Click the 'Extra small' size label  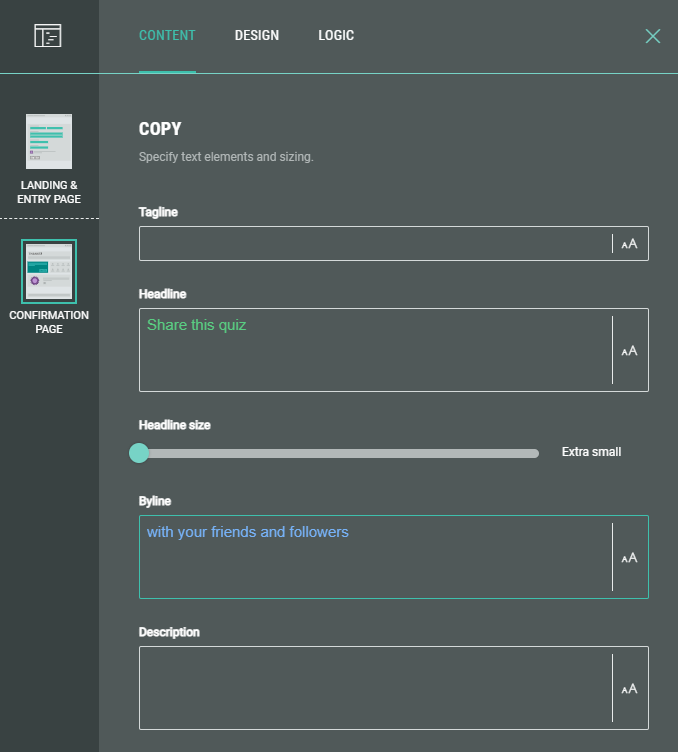tap(591, 452)
